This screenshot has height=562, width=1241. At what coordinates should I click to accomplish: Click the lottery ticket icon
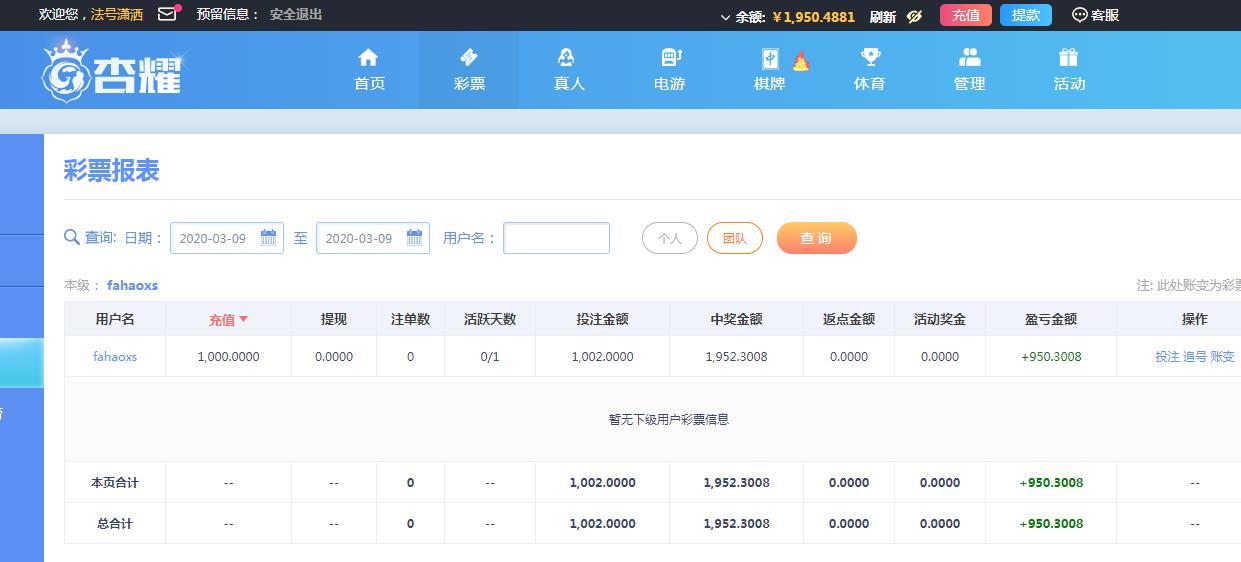[x=469, y=57]
